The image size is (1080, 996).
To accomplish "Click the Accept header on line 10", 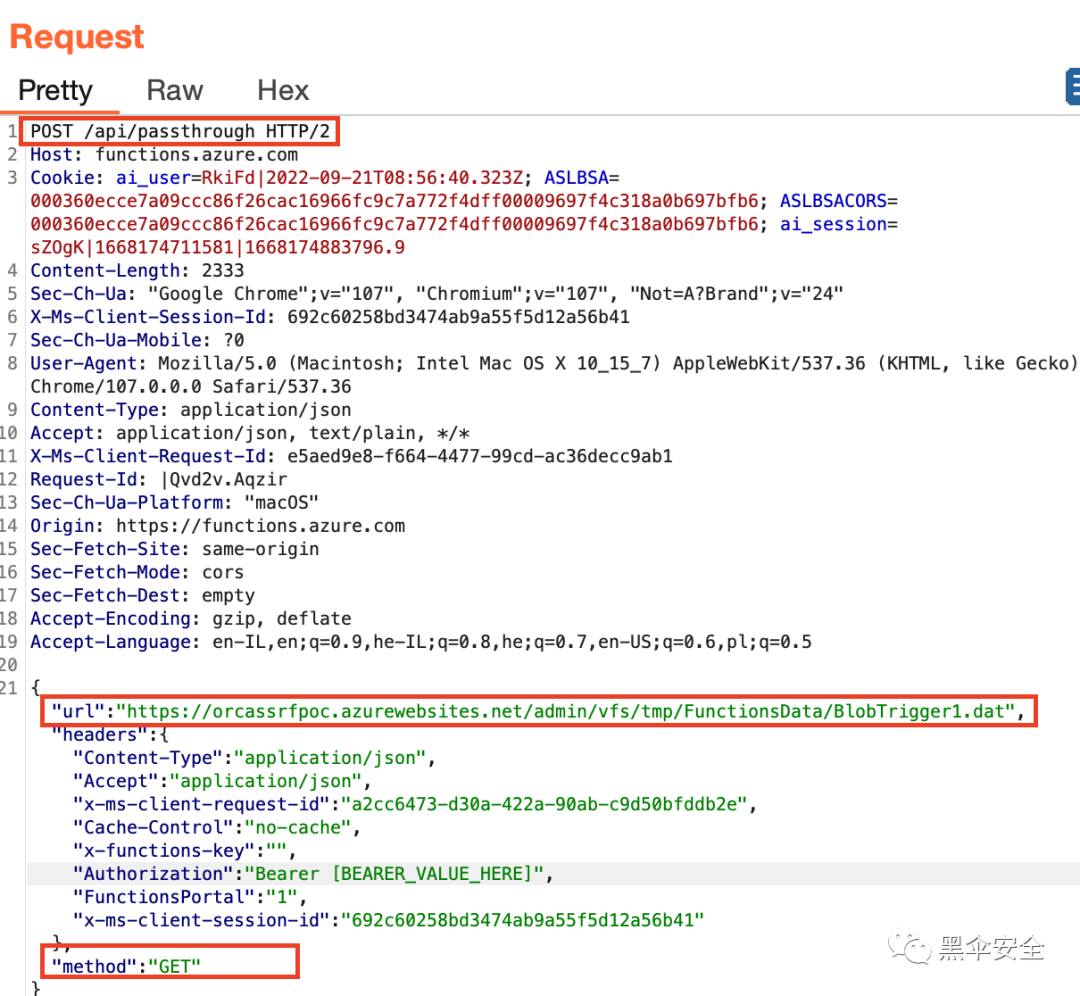I will coord(250,433).
